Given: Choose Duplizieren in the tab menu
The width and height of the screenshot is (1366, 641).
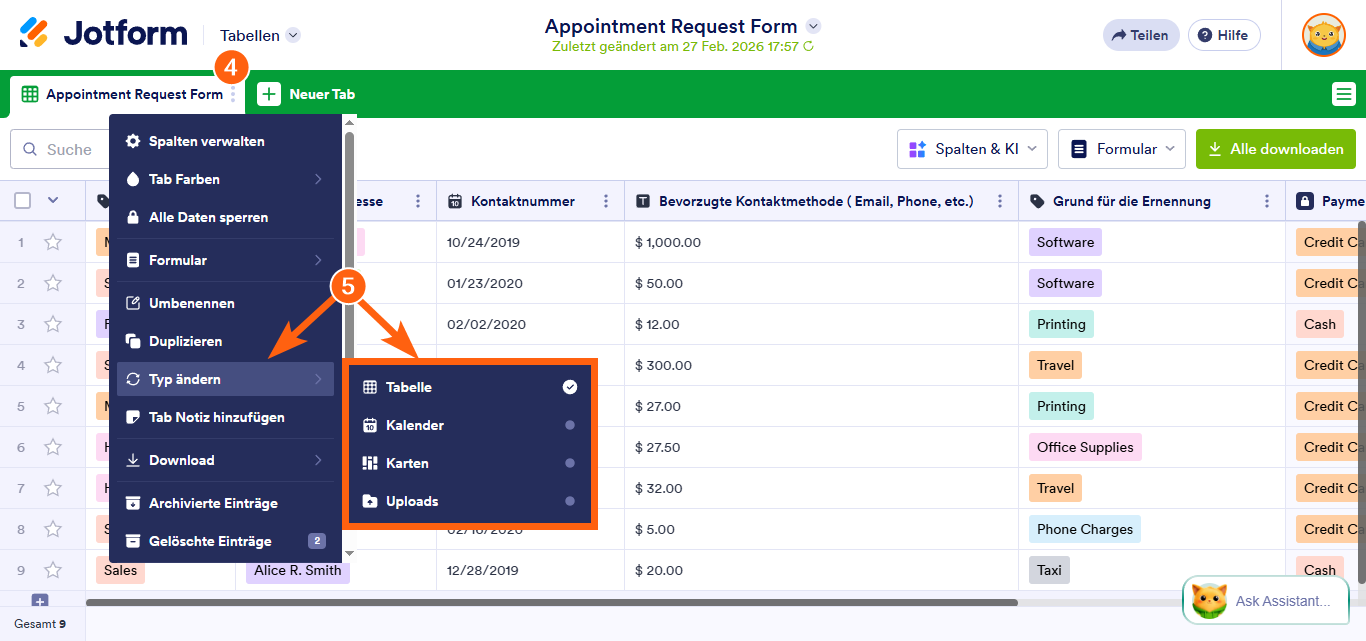Looking at the screenshot, I should pos(185,341).
